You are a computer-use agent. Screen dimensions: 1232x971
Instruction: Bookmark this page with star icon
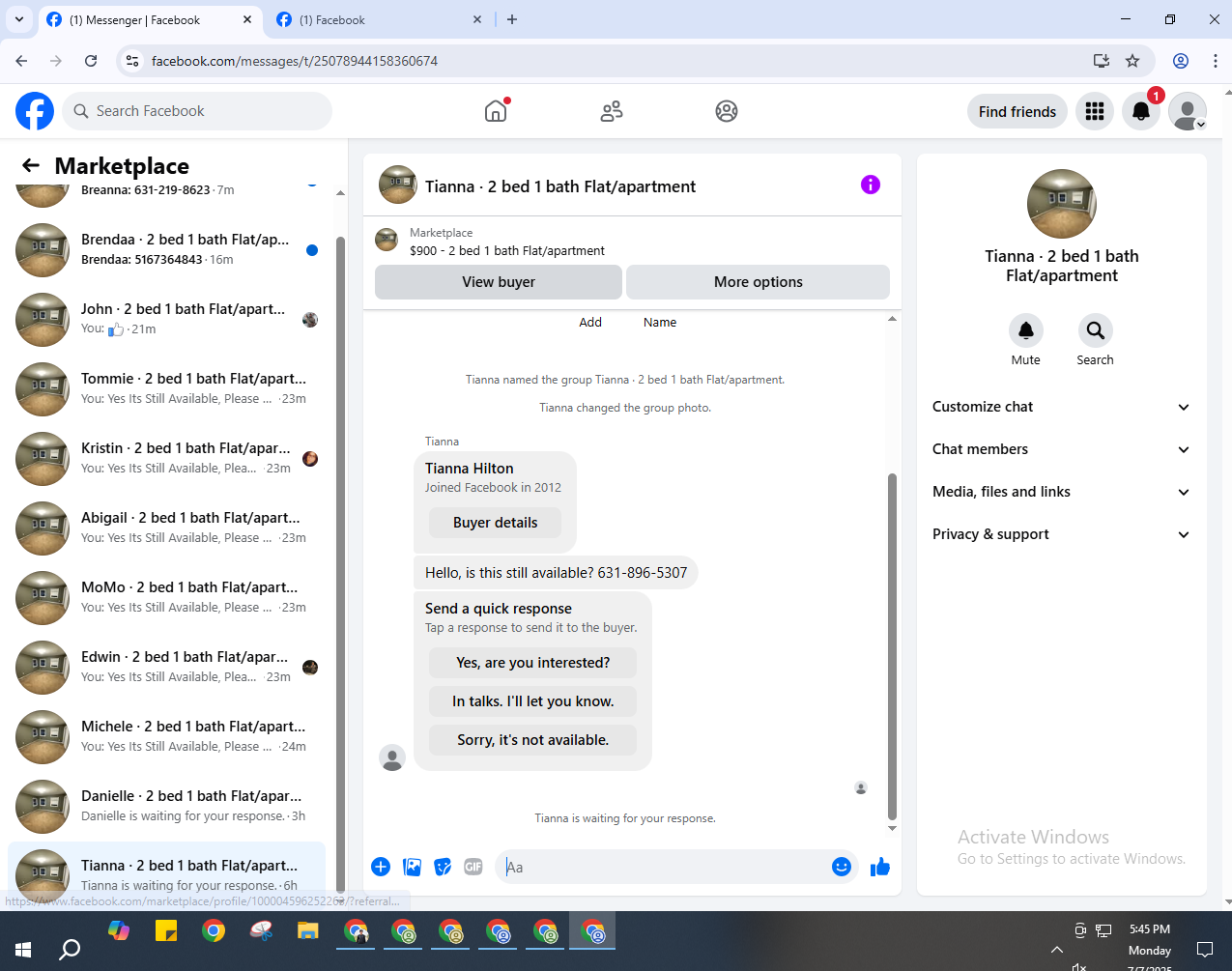coord(1132,61)
